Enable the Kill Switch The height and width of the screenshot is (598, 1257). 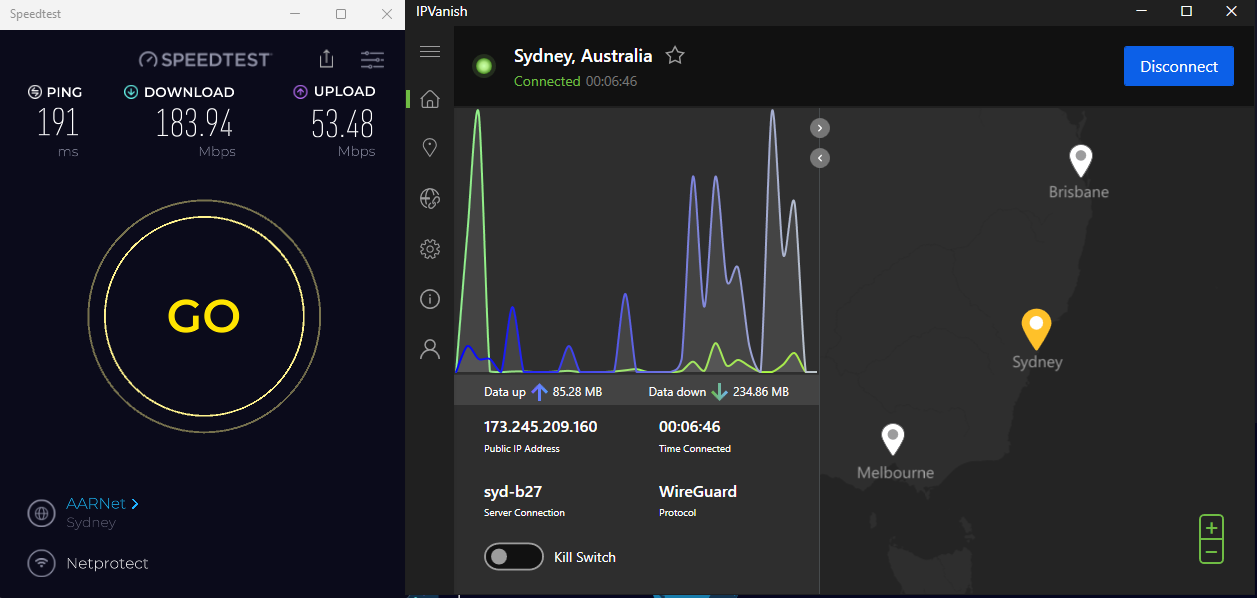click(x=513, y=556)
